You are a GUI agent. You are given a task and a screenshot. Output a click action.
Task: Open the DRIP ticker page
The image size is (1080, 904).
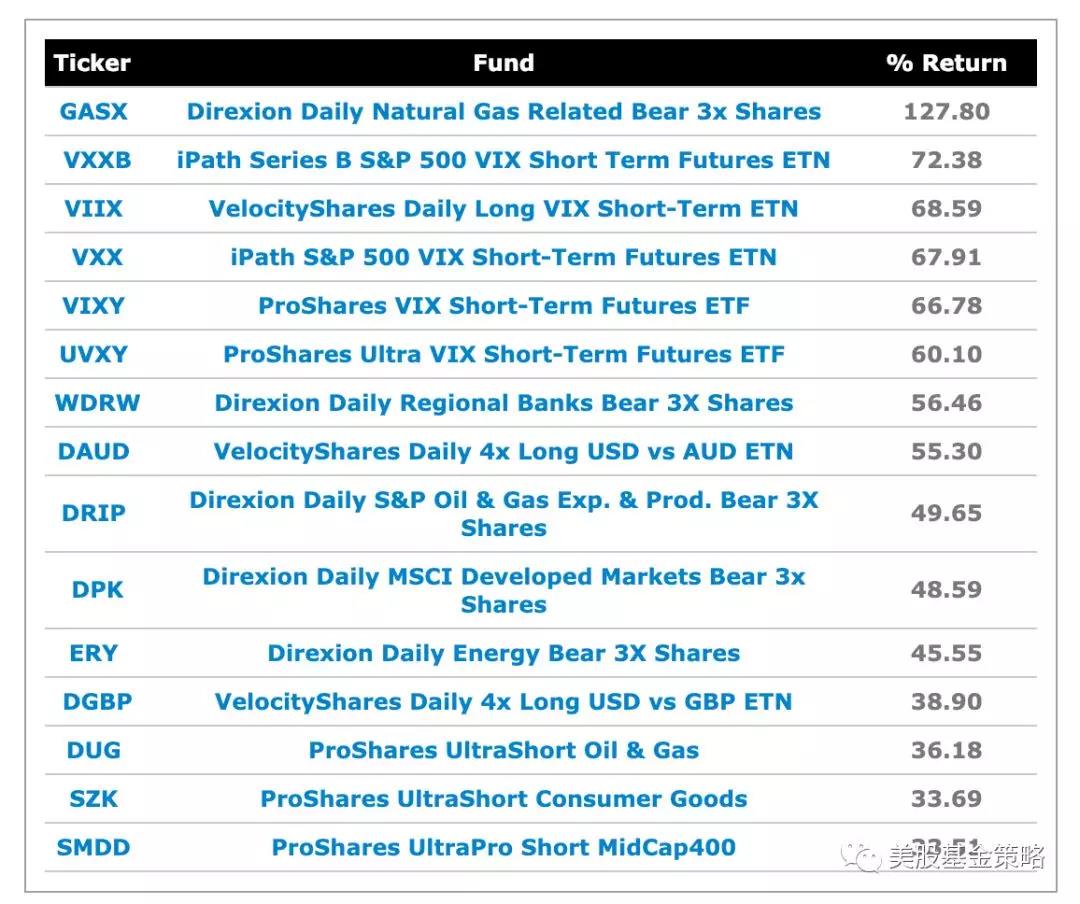coord(93,513)
